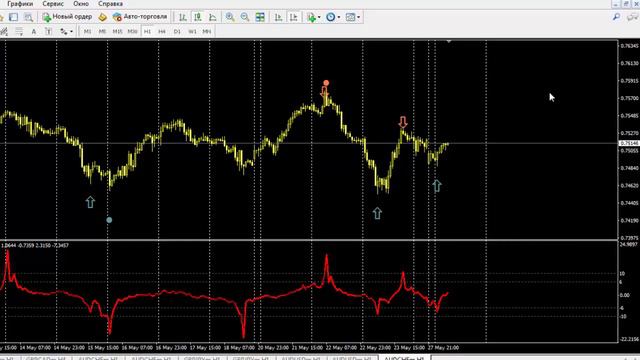
Task: Zoom out on the chart
Action: [x=245, y=17]
